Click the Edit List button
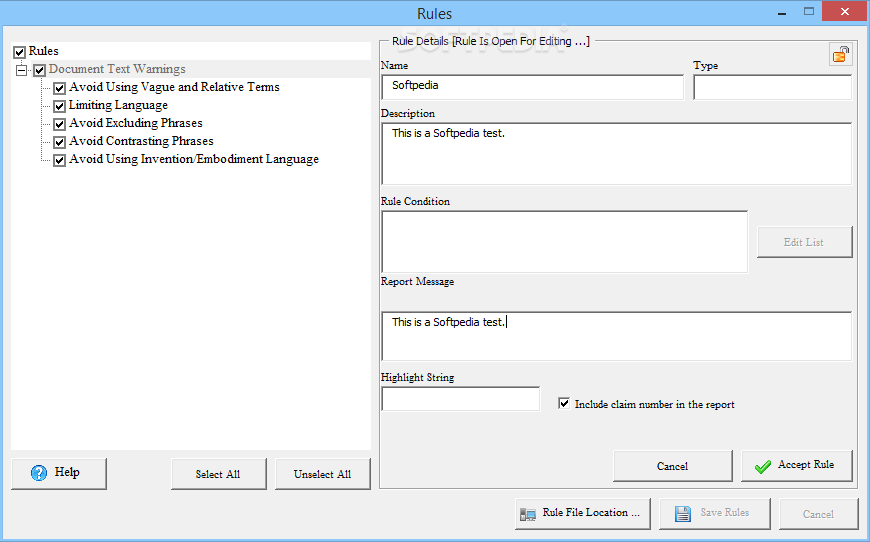The image size is (870, 542). [805, 242]
